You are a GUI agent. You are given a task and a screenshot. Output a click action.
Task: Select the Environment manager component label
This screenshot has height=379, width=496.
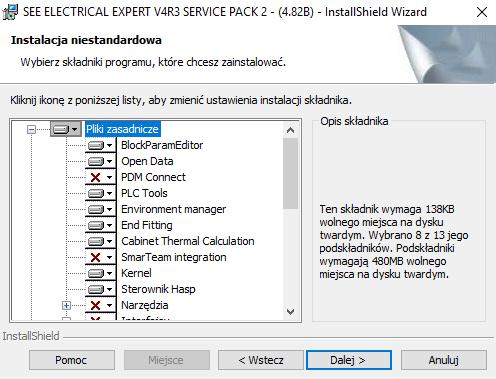pos(174,209)
